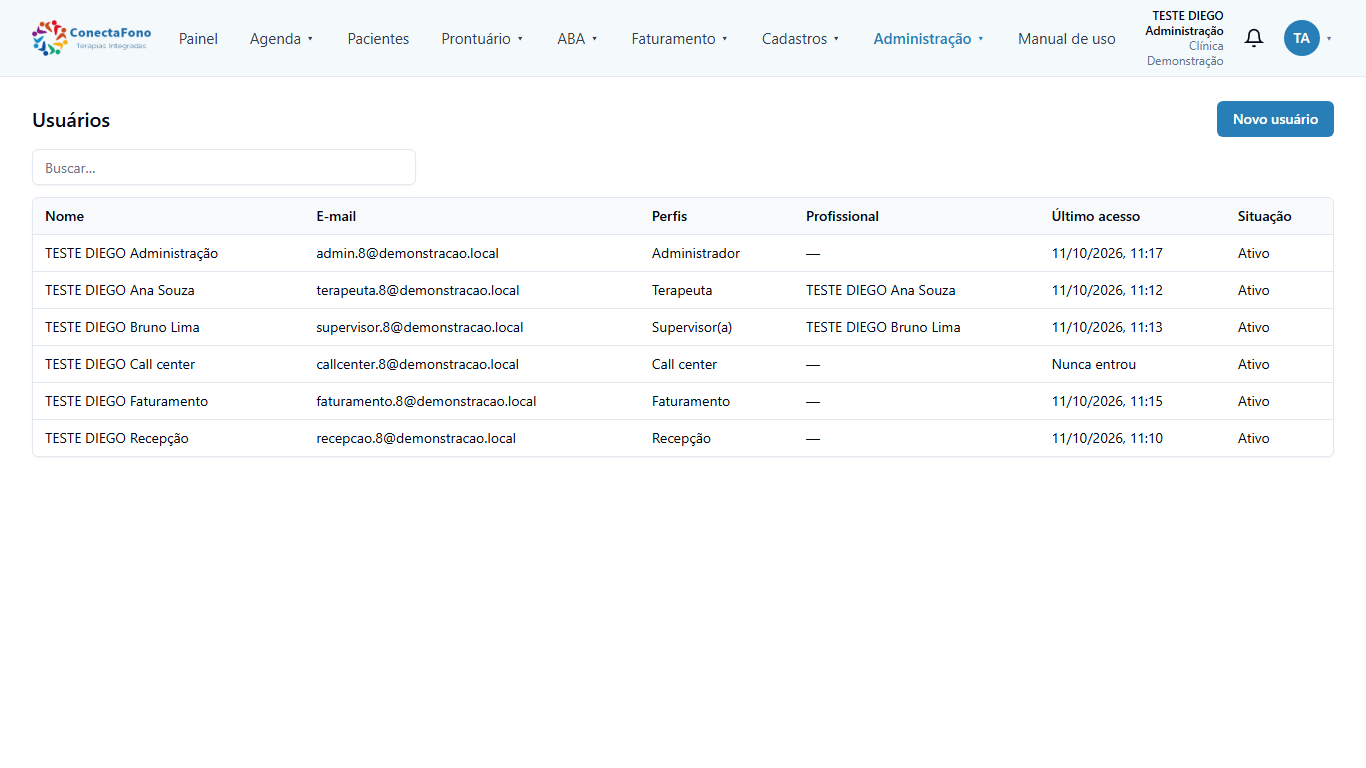Go to the Painel page
The width and height of the screenshot is (1366, 768).
[198, 39]
